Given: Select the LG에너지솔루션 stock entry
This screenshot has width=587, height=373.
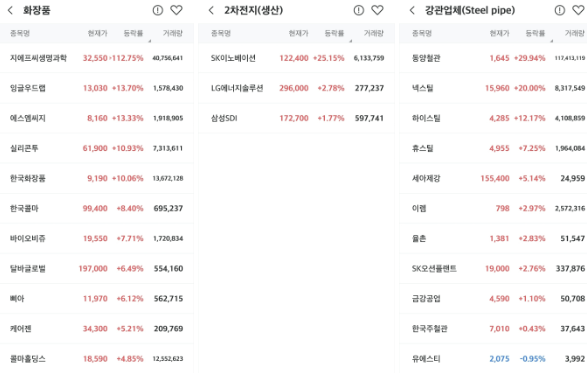Looking at the screenshot, I should (x=296, y=88).
